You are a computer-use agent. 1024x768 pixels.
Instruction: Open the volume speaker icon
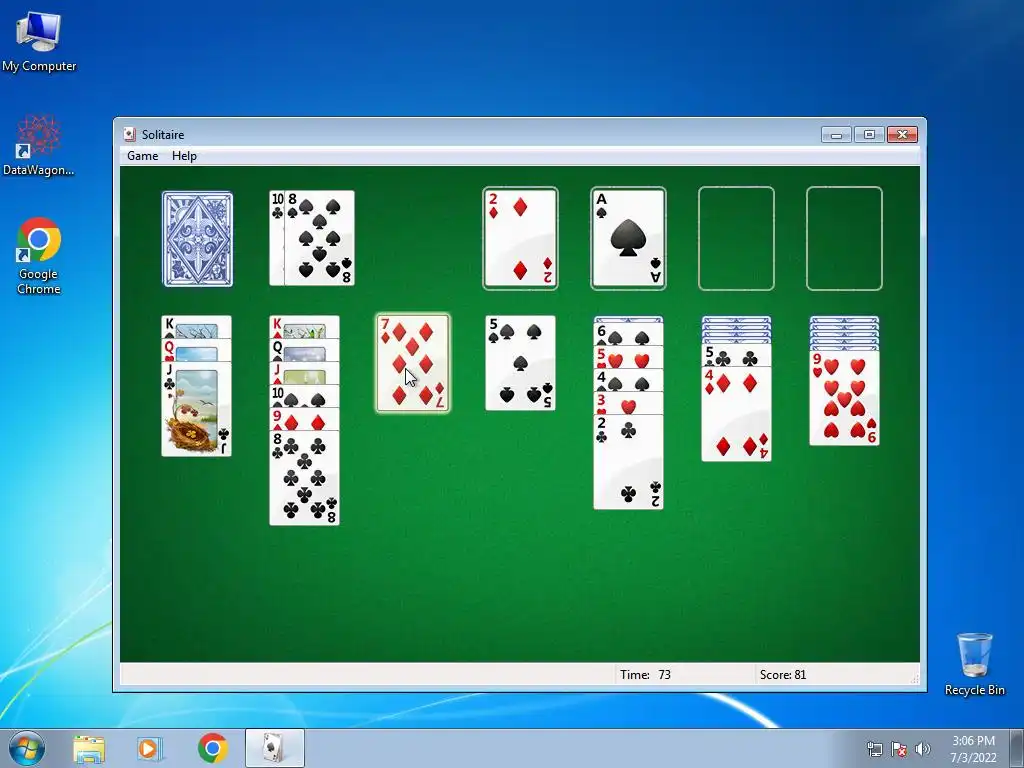[922, 749]
